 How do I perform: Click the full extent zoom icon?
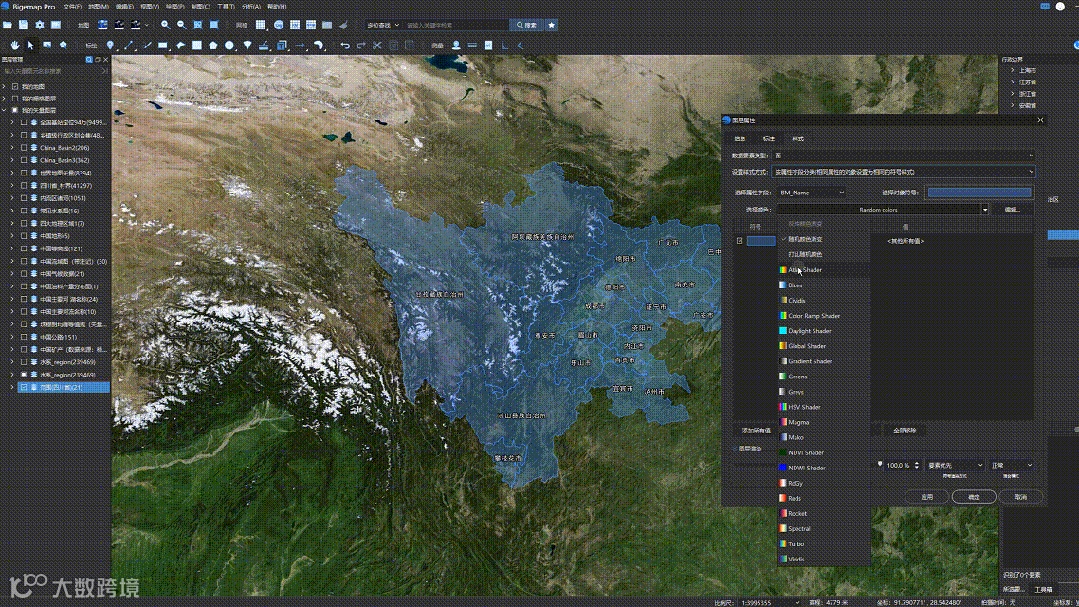coord(197,25)
